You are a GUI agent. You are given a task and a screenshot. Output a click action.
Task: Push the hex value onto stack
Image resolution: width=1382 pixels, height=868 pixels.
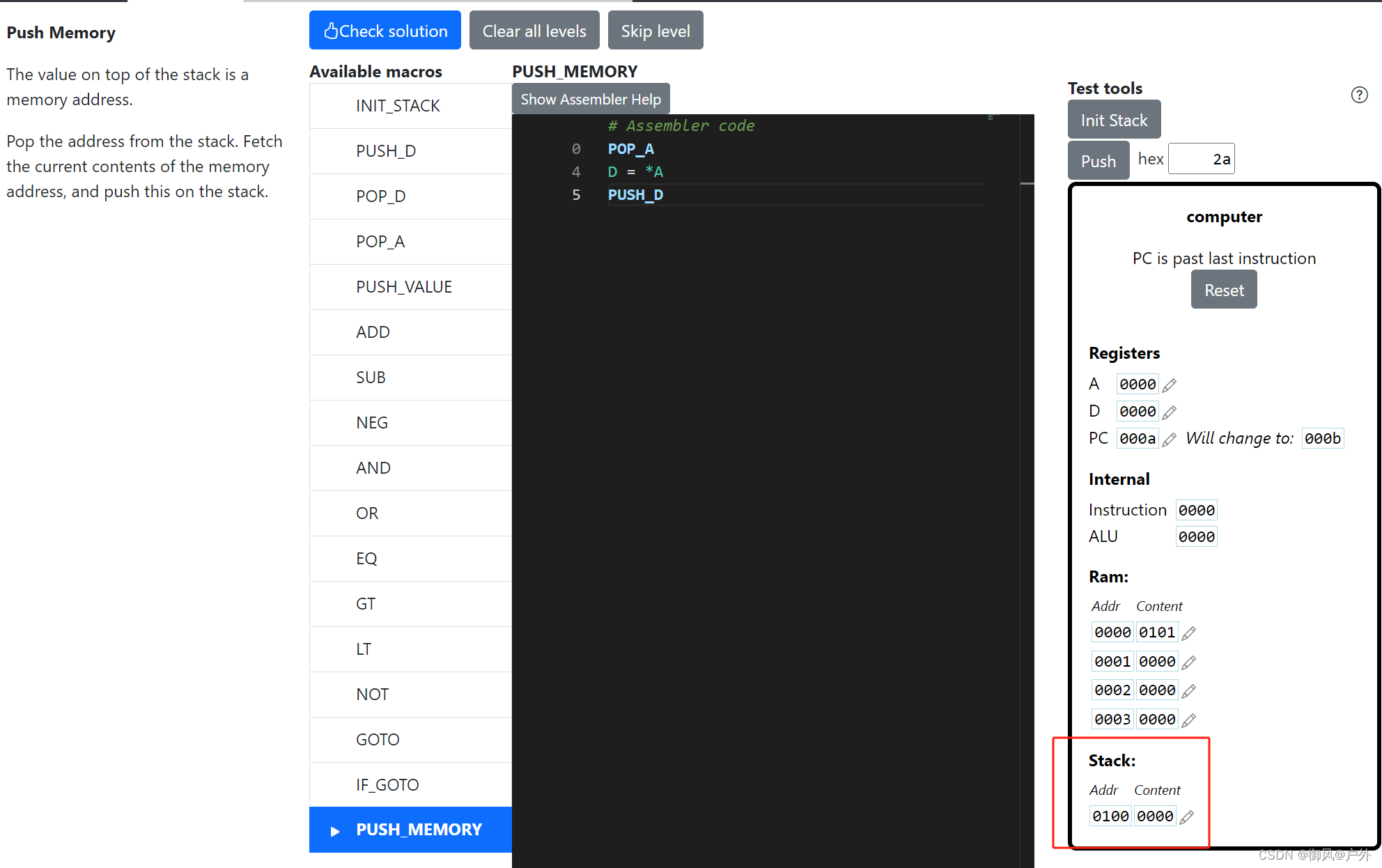tap(1098, 161)
